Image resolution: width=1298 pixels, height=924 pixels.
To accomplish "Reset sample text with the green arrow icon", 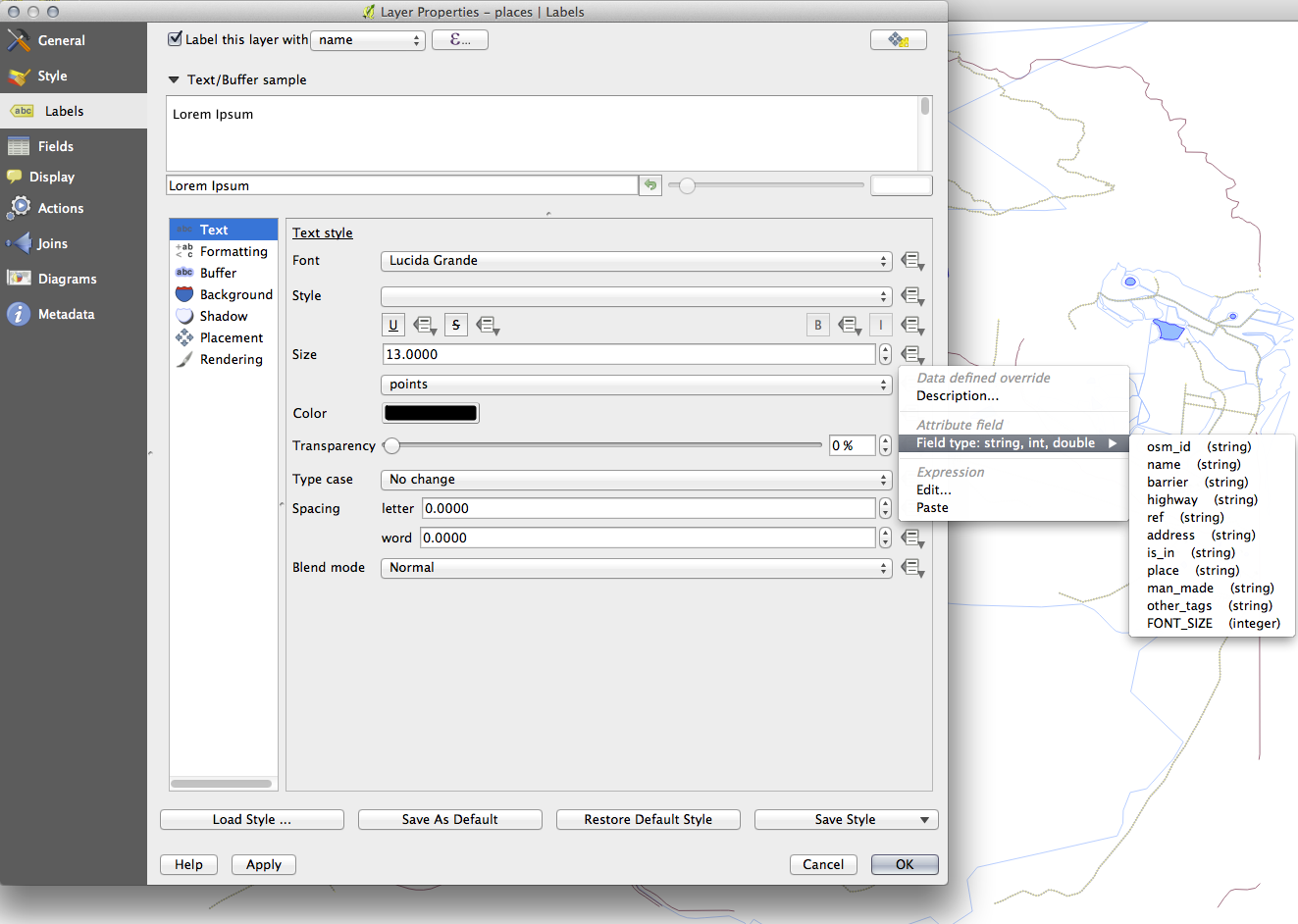I will tap(649, 185).
